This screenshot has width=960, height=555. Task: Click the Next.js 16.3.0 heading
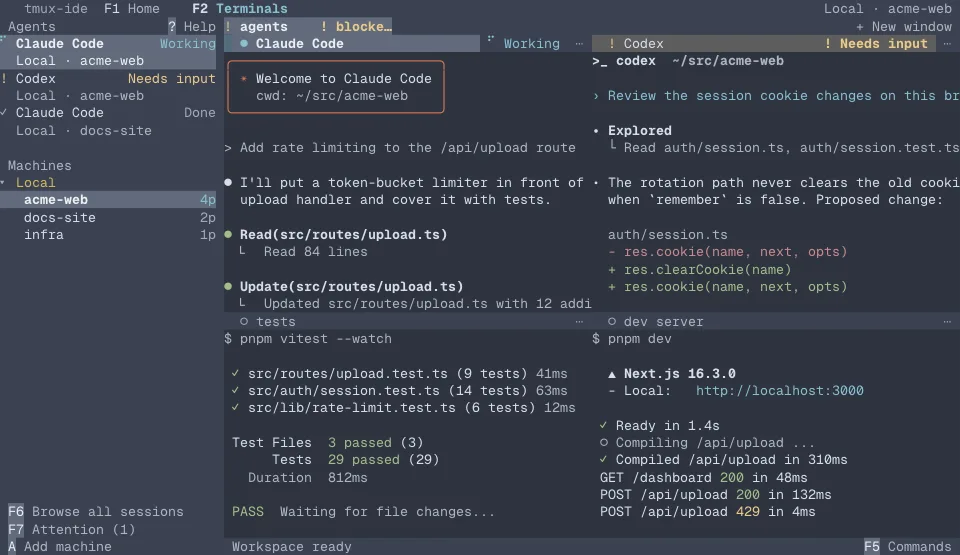pos(679,374)
